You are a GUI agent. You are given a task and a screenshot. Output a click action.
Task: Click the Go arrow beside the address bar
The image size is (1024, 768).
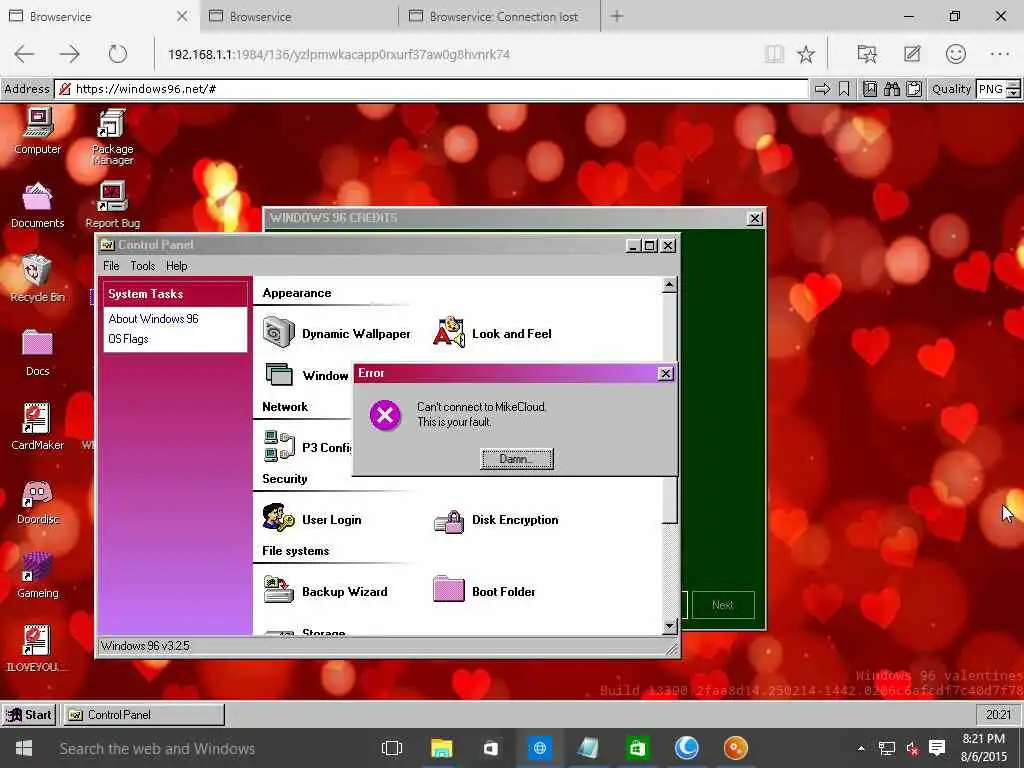822,89
